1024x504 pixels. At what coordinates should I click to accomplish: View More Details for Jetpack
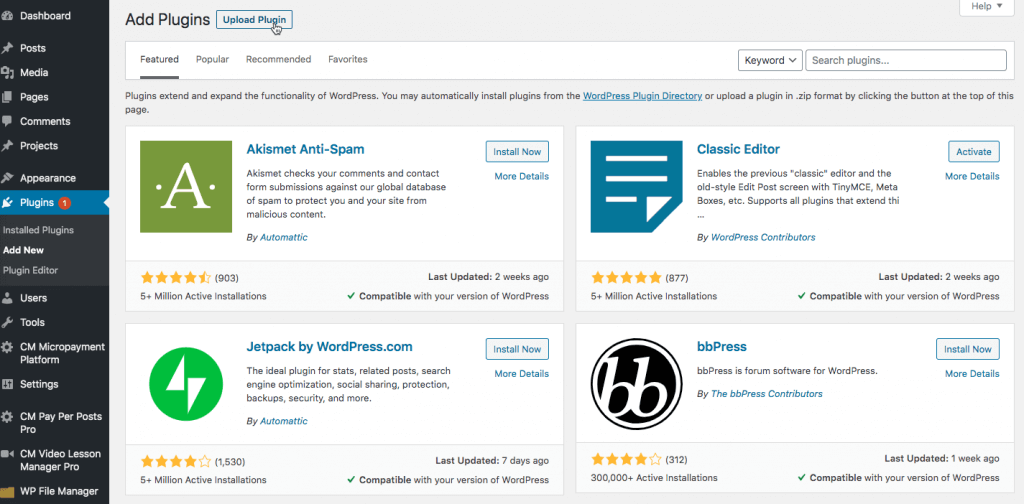[521, 374]
